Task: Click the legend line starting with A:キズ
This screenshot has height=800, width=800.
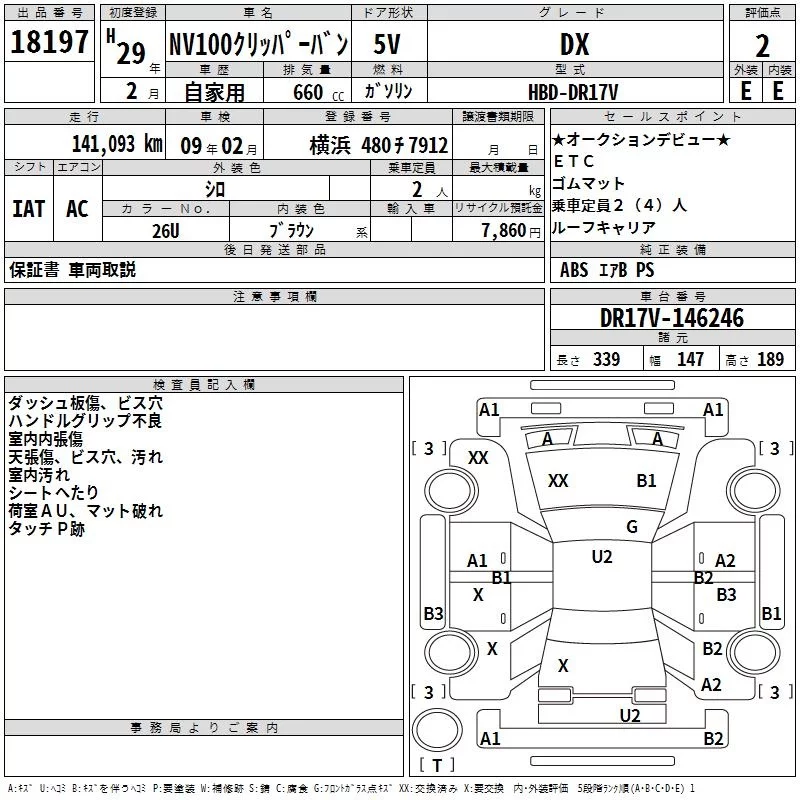Action: click(x=352, y=789)
